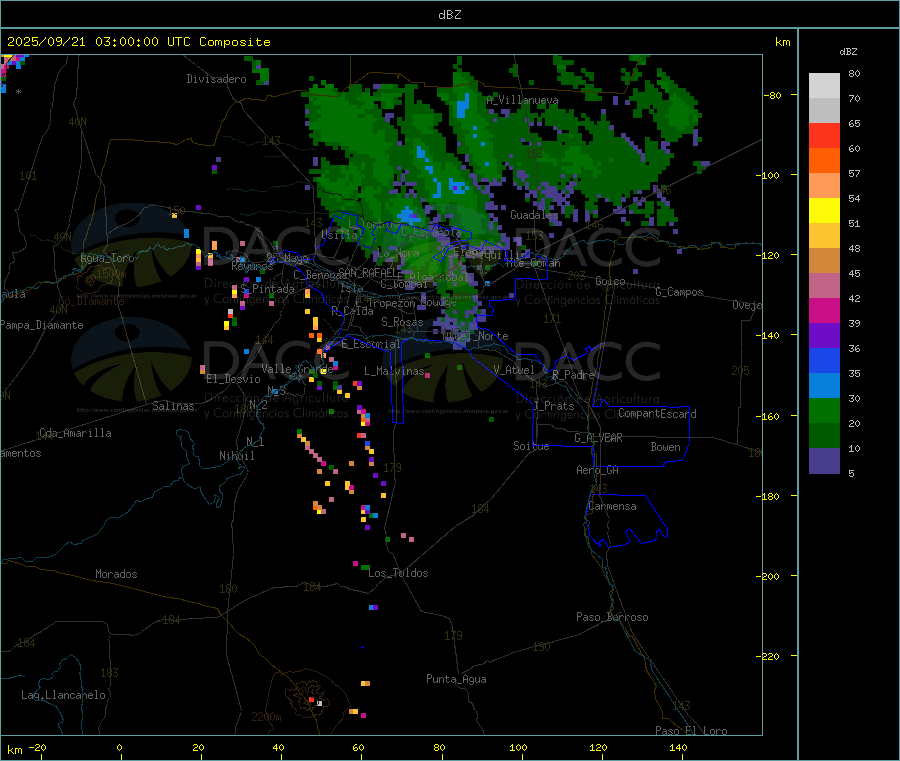The image size is (900, 761).
Task: Select the blue 35 dBZ legend swatch
Action: pyautogui.click(x=824, y=360)
